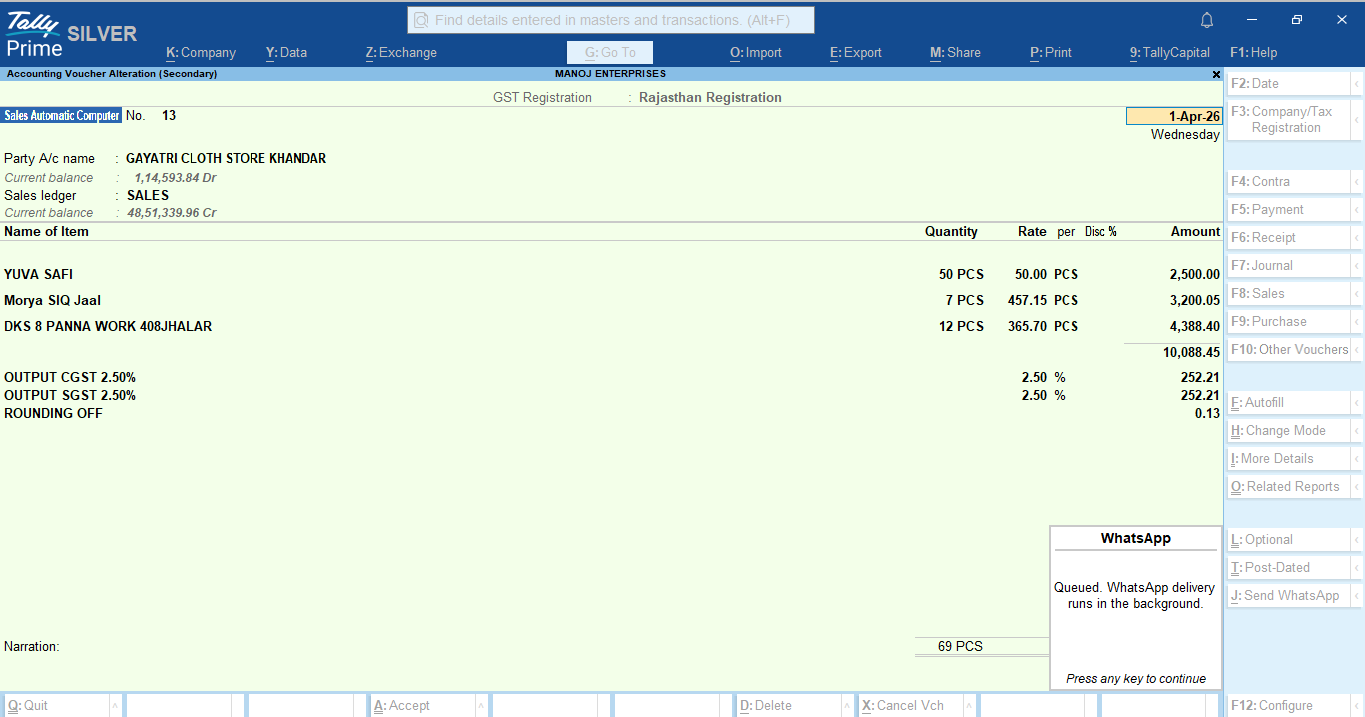1365x717 pixels.
Task: Click the TallyPrime Silver logo
Action: click(70, 34)
